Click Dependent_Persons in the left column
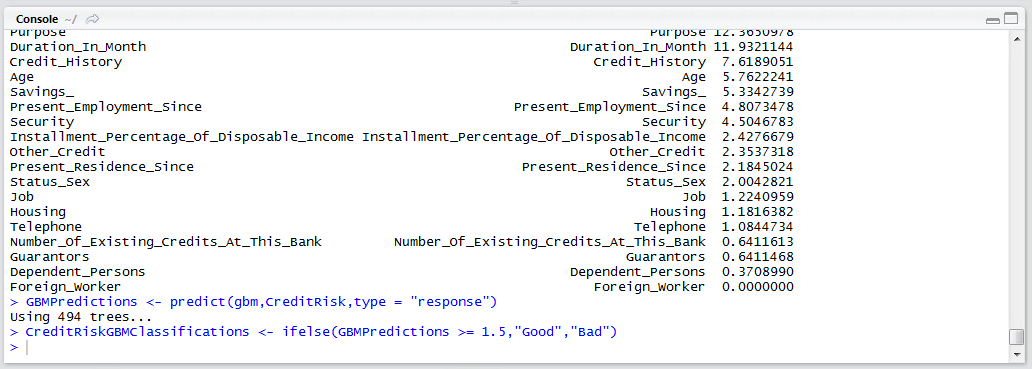 click(77, 272)
